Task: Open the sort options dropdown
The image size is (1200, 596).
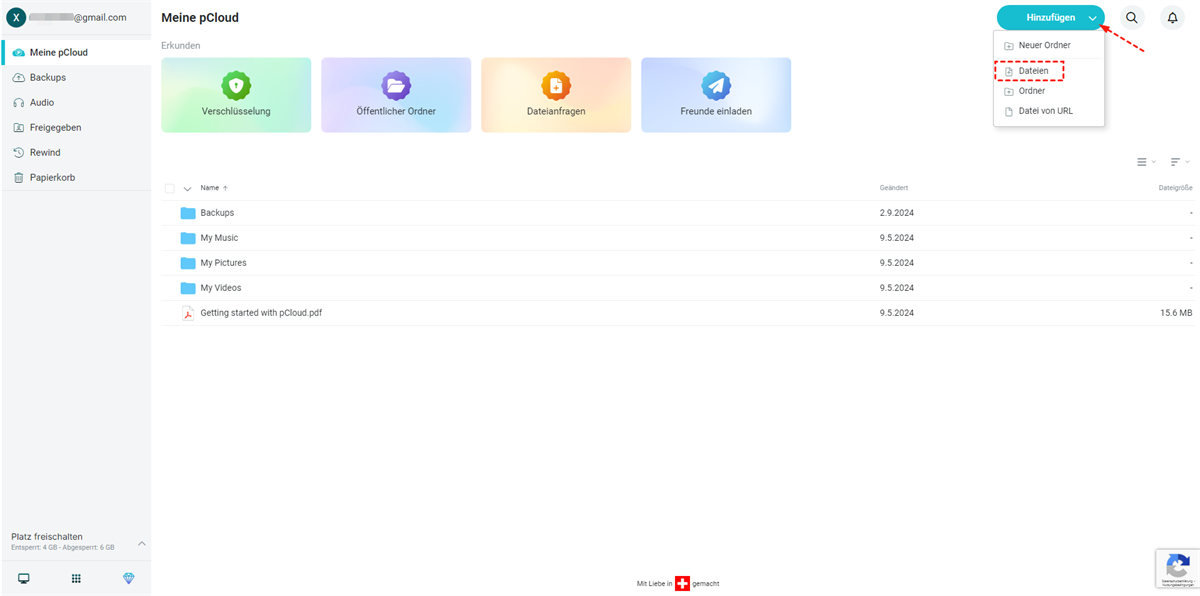Action: (1180, 162)
